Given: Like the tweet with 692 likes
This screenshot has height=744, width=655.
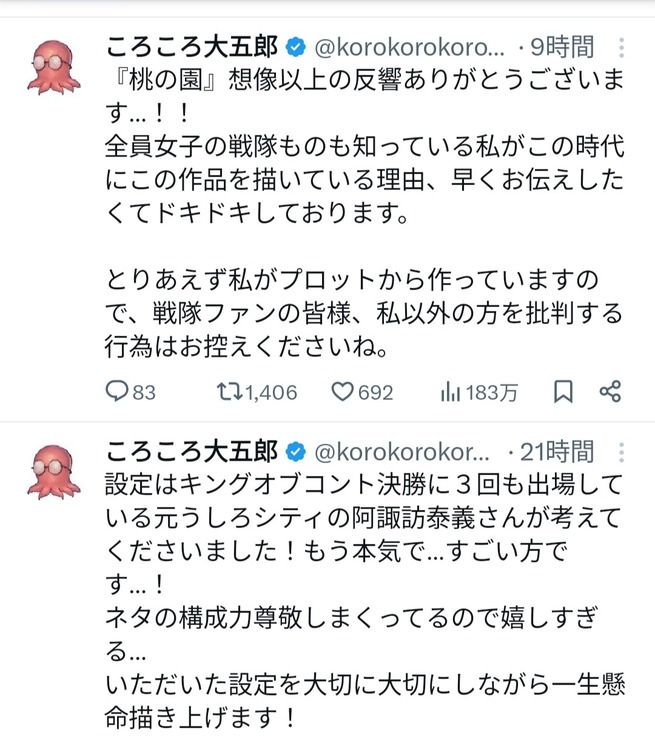Looking at the screenshot, I should 345,392.
